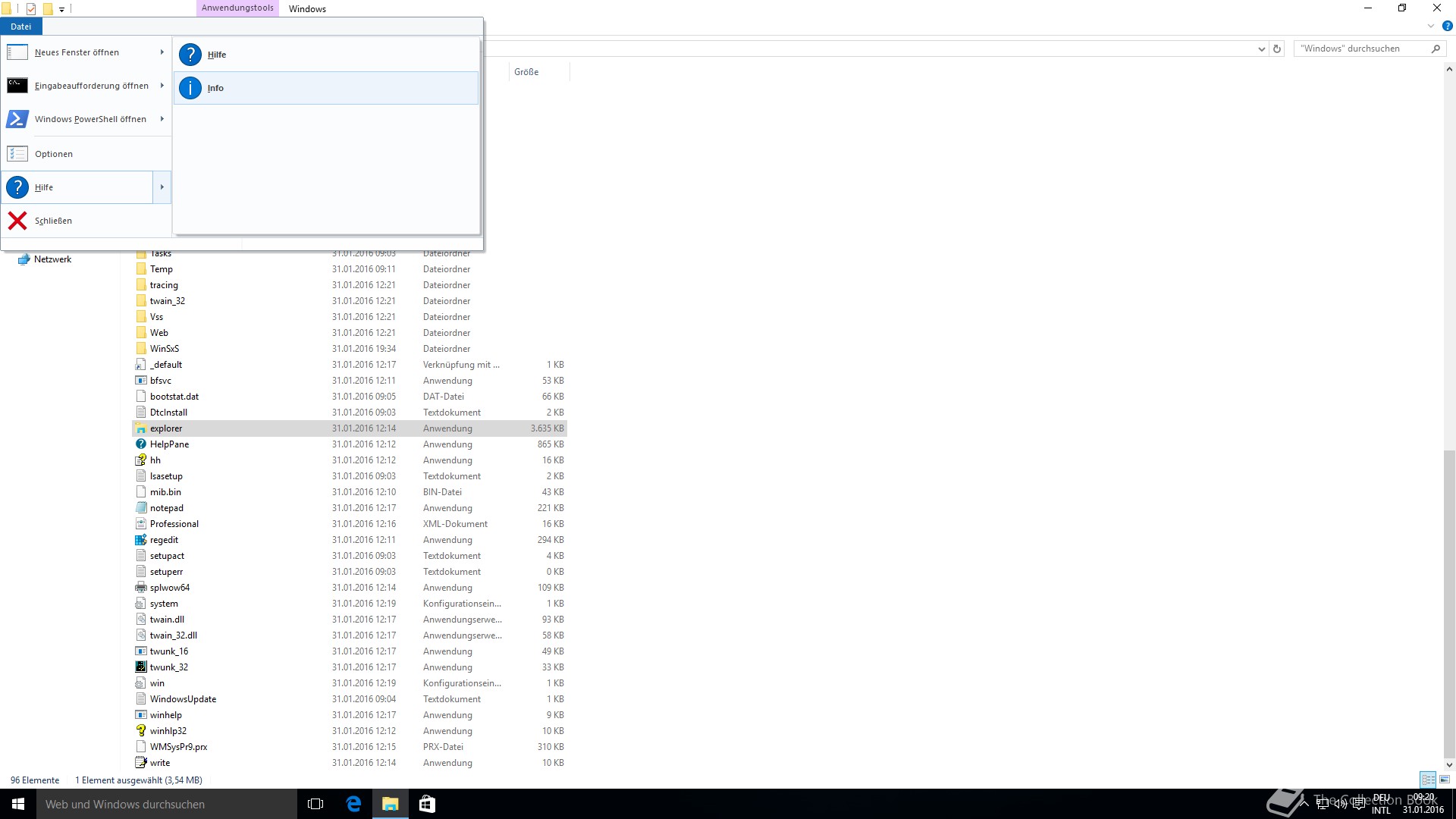Screen dimensions: 1456x819
Task: Click the blue help icon at top right
Action: click(x=1447, y=26)
